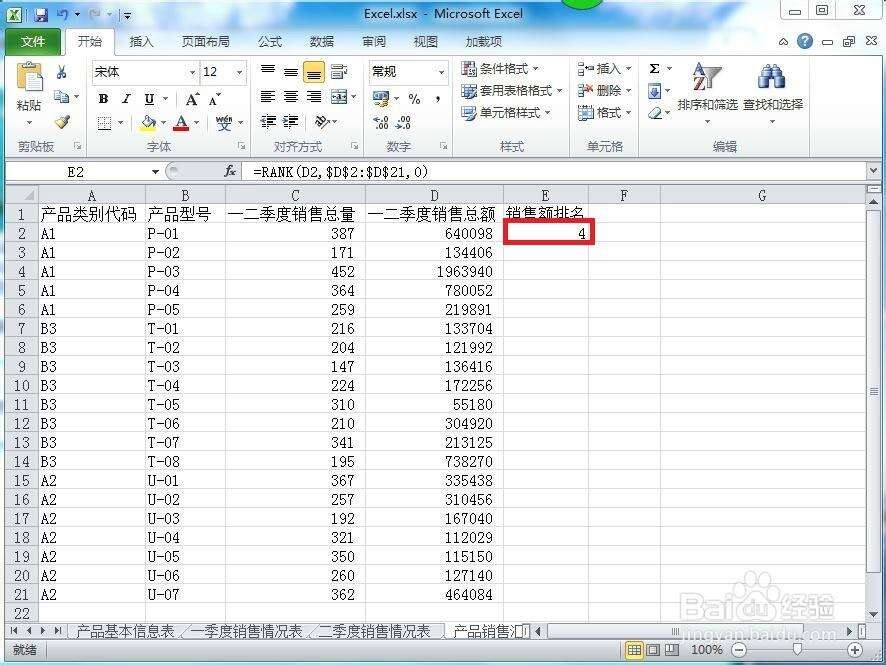The height and width of the screenshot is (665, 886).
Task: Click the Format Painter brush icon
Action: [x=62, y=122]
